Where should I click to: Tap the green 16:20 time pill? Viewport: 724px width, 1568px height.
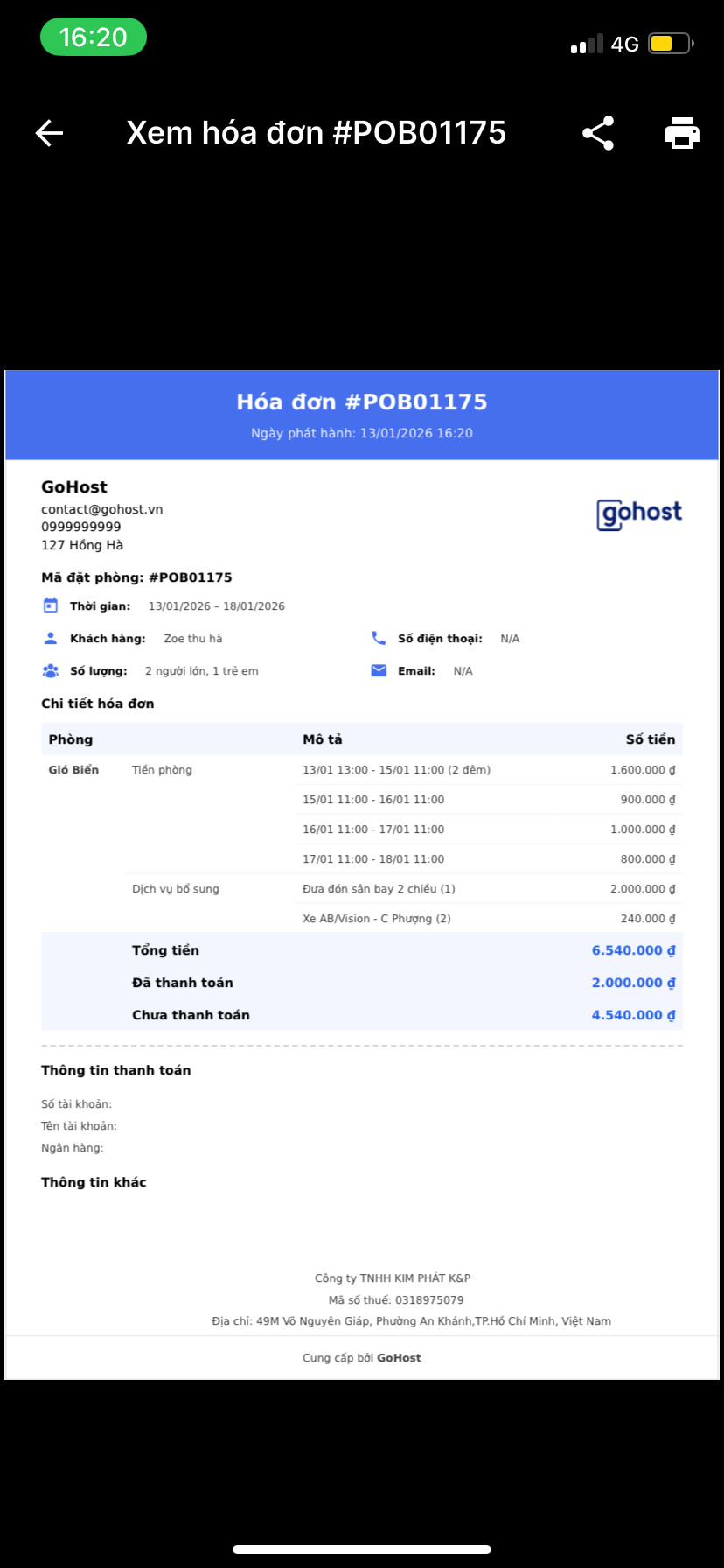tap(94, 38)
